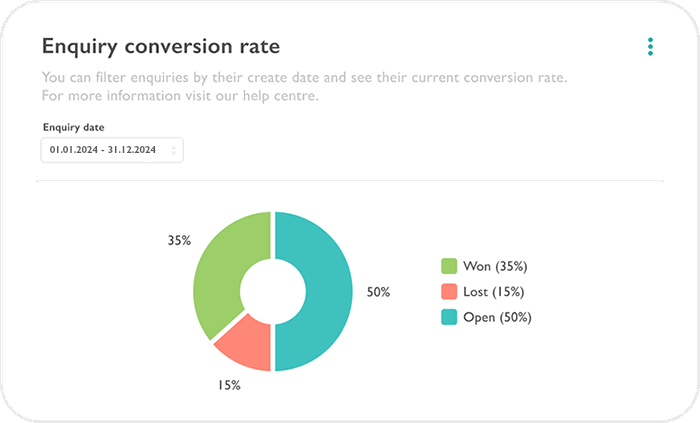Image resolution: width=700 pixels, height=423 pixels.
Task: Open the three-dot options menu
Action: point(651,47)
